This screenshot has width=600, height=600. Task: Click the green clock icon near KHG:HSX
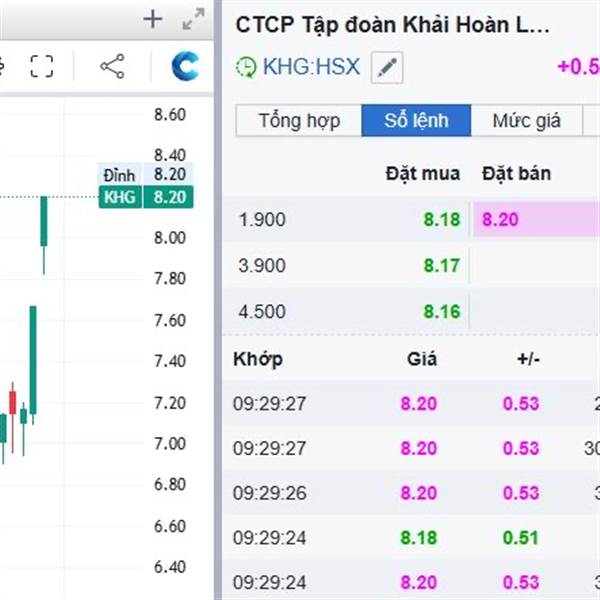pos(246,68)
